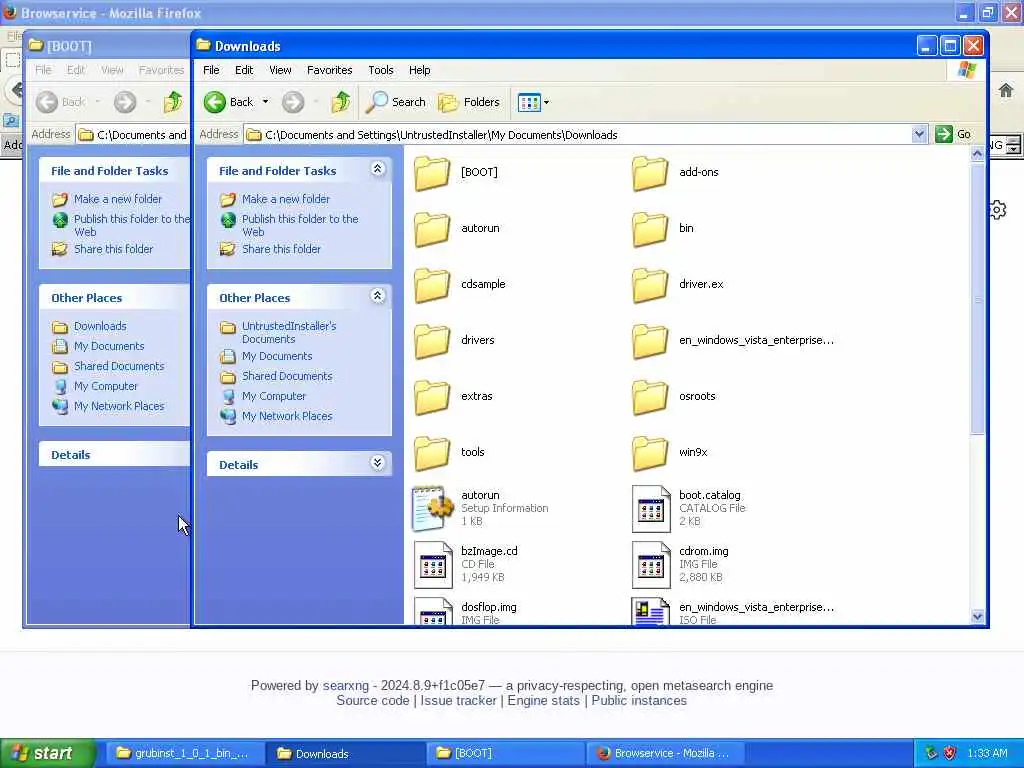This screenshot has width=1024, height=768.
Task: Open Shared Documents in Downloads window
Action: 287,377
